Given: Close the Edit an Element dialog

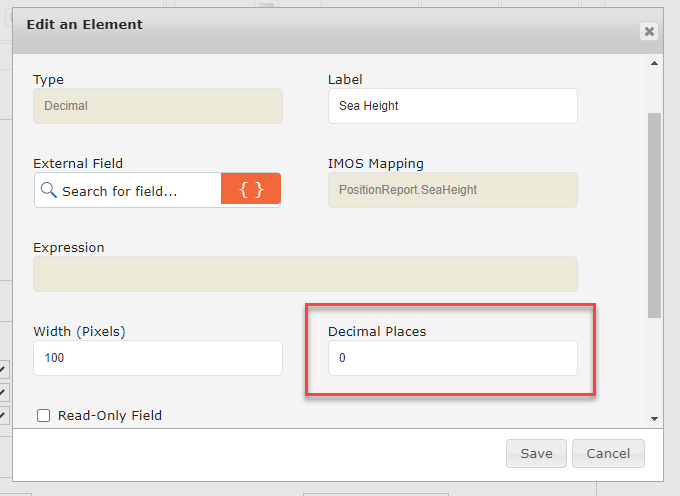Looking at the screenshot, I should [648, 31].
